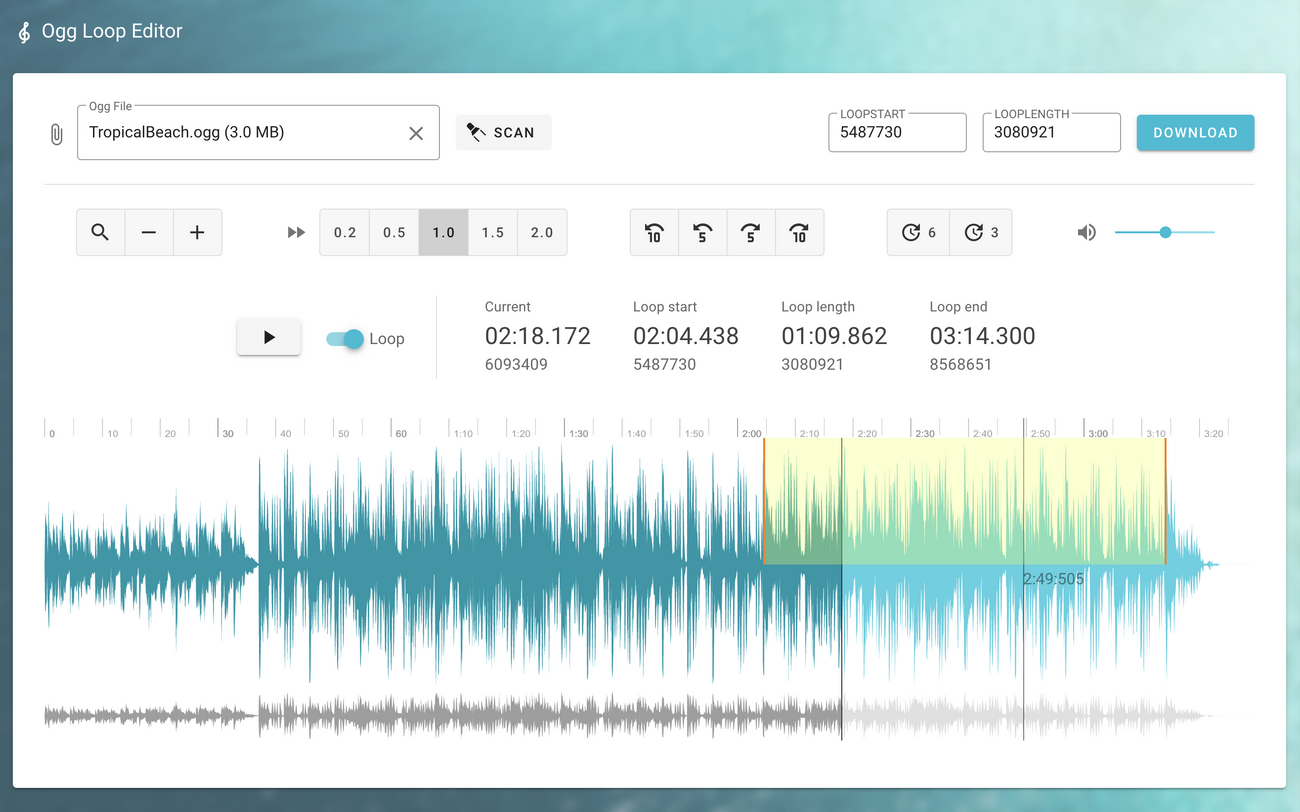Screen dimensions: 1300x812
Task: Click the 3-second loop preview icon
Action: 979,232
